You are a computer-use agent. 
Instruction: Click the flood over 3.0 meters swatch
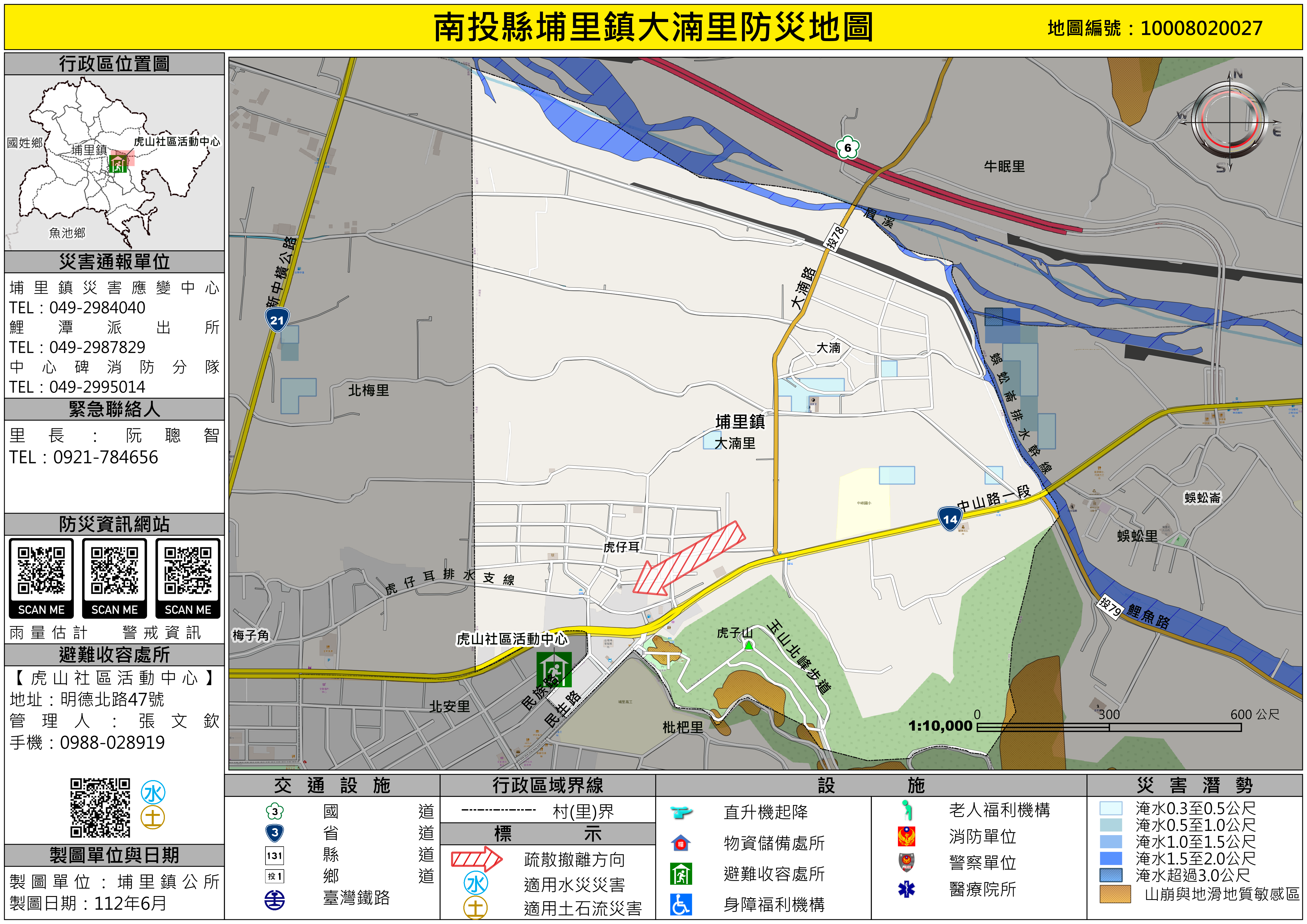tap(1111, 875)
